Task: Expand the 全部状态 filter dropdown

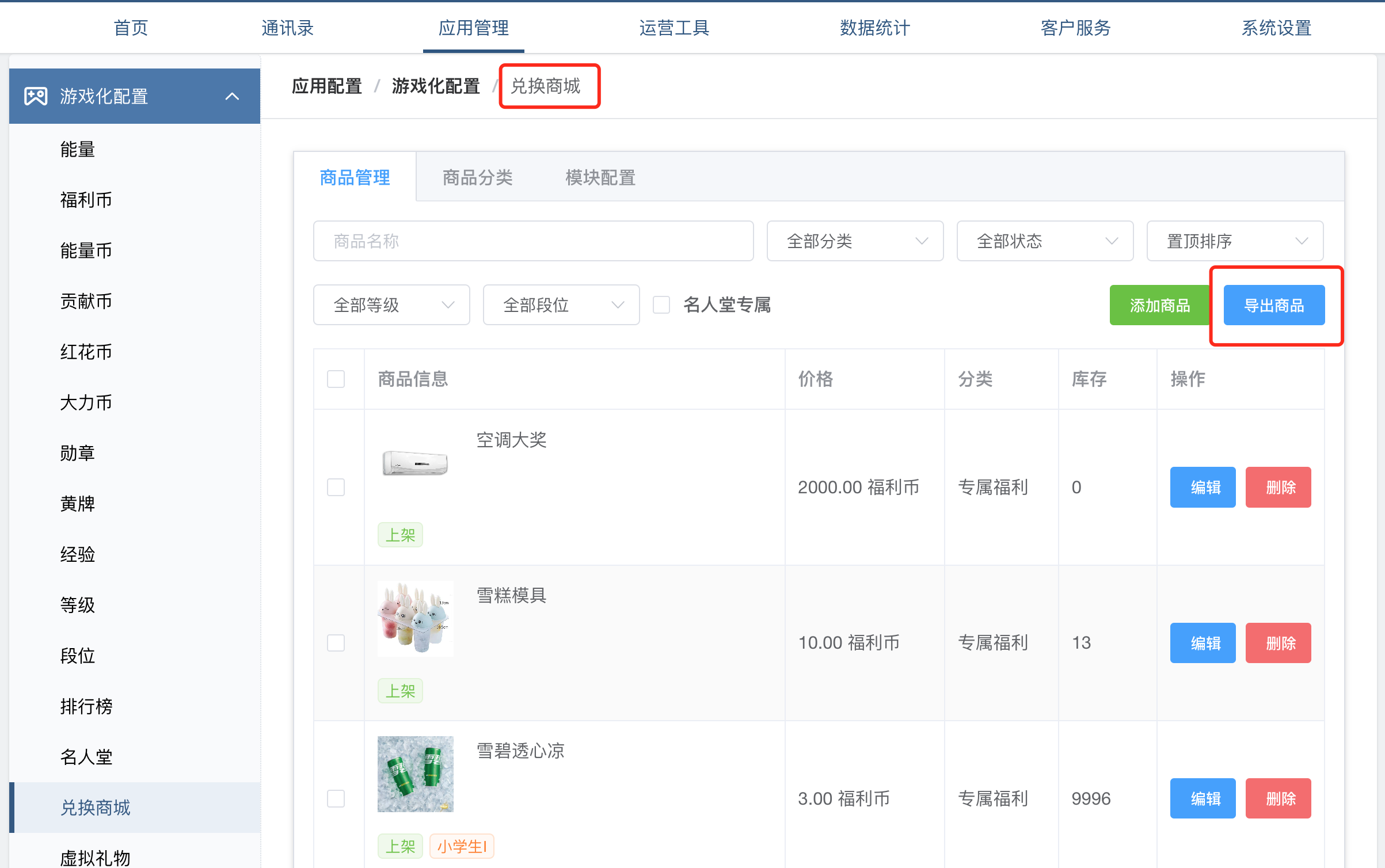Action: [1045, 241]
